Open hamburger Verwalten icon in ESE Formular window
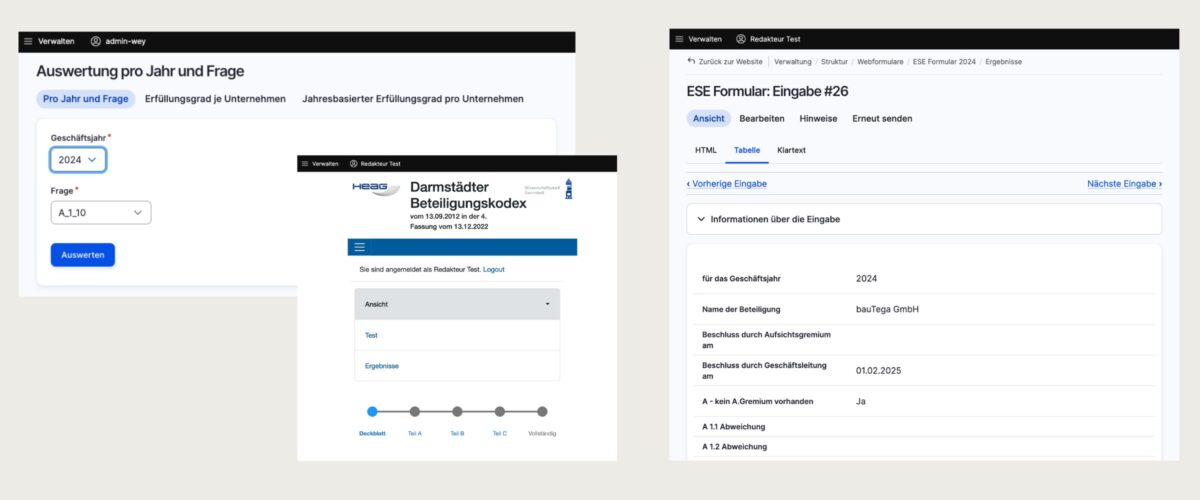This screenshot has height=500, width=1200. [x=680, y=39]
